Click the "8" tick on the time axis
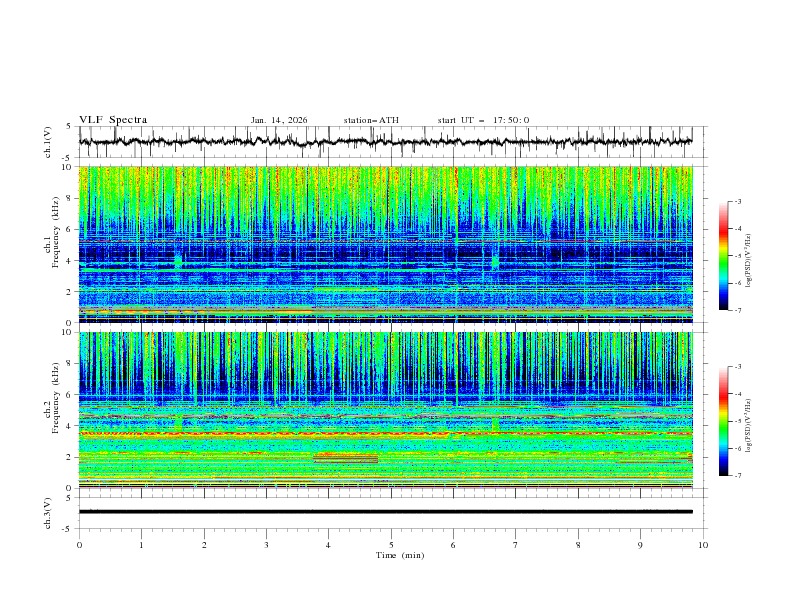 (x=578, y=545)
